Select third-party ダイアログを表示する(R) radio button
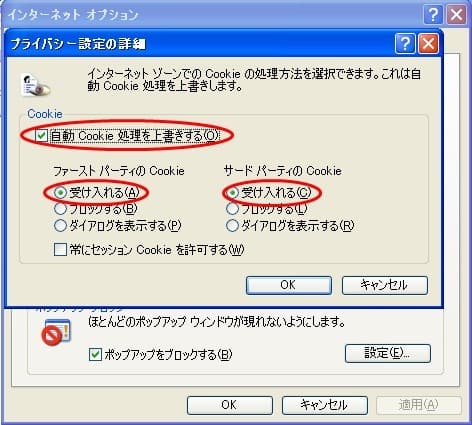Screen dimensions: 472x425 pyautogui.click(x=232, y=226)
